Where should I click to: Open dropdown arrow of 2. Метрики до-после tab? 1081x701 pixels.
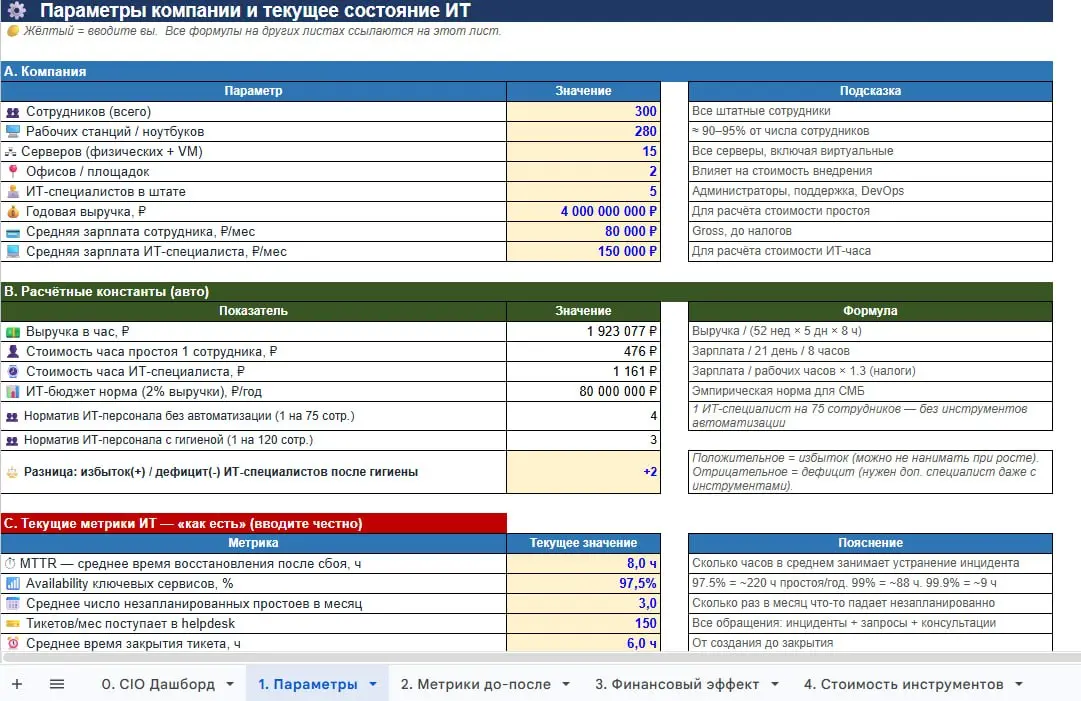566,684
